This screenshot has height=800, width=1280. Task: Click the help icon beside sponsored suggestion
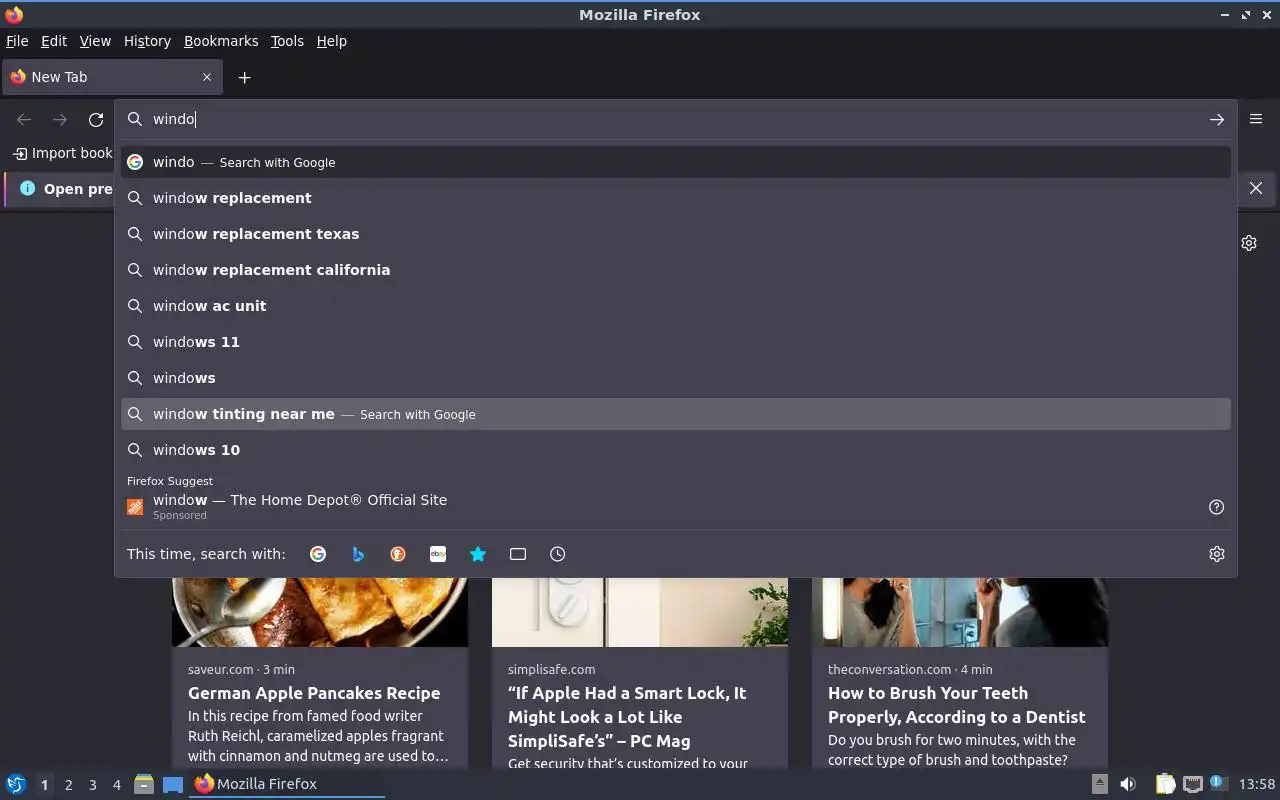(1216, 507)
